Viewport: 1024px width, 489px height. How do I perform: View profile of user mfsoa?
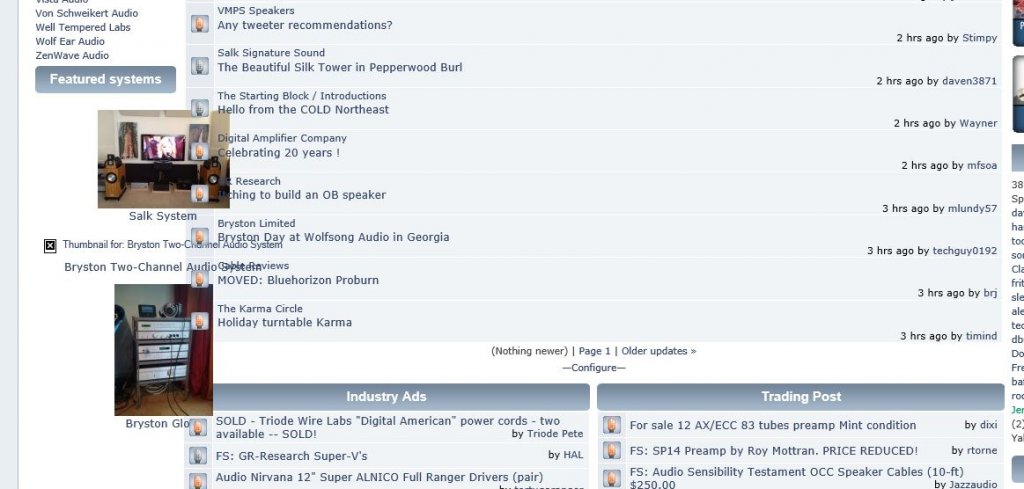[x=982, y=166]
